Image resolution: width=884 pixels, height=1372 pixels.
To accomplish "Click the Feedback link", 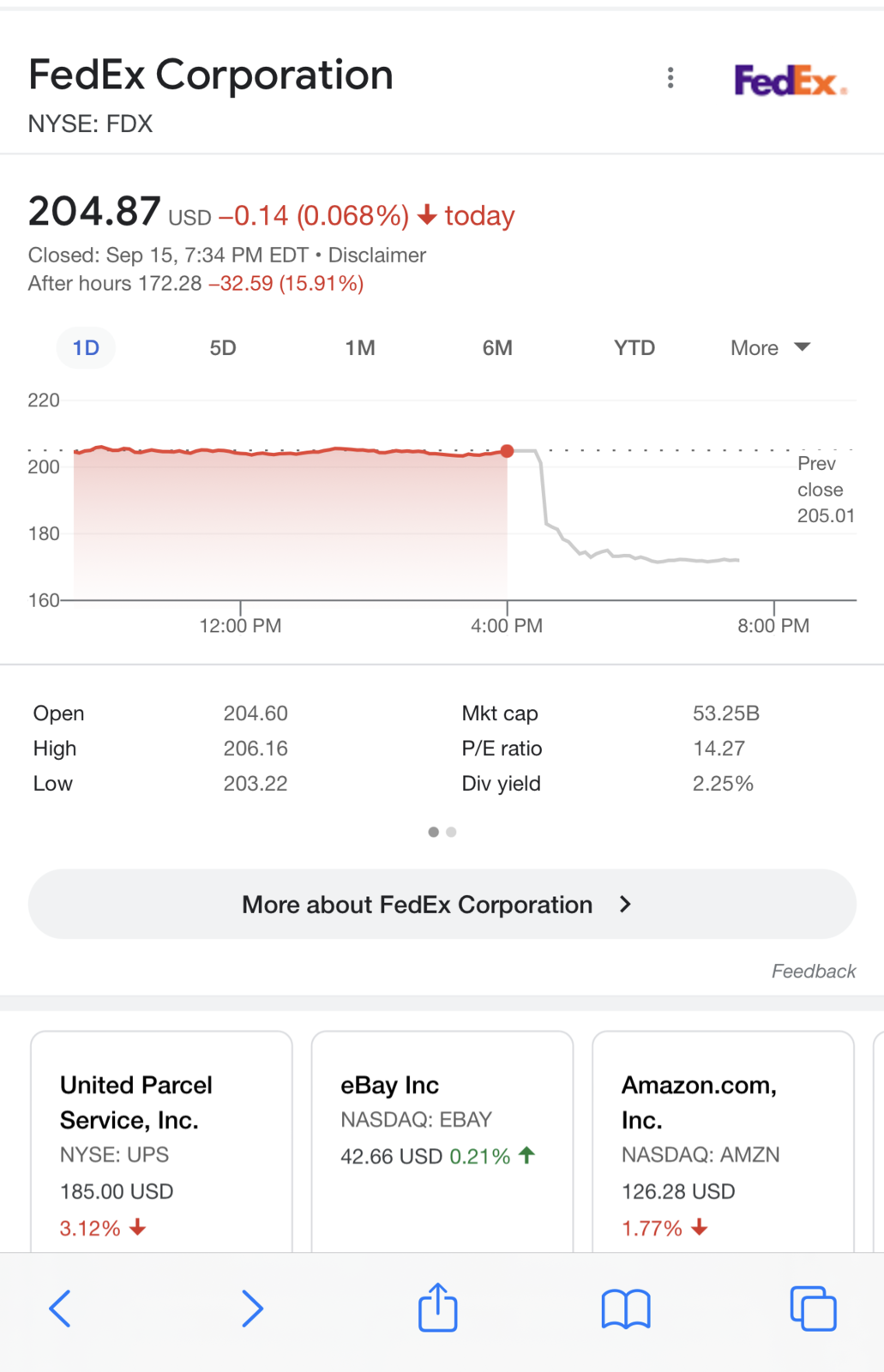I will (814, 971).
